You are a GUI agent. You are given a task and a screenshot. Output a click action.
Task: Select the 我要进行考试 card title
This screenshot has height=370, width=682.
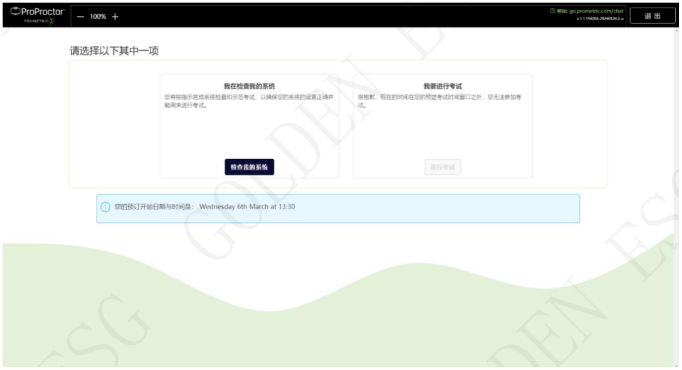point(443,86)
